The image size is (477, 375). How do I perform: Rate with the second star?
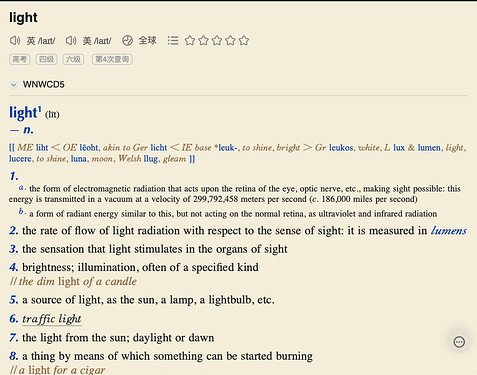point(203,41)
